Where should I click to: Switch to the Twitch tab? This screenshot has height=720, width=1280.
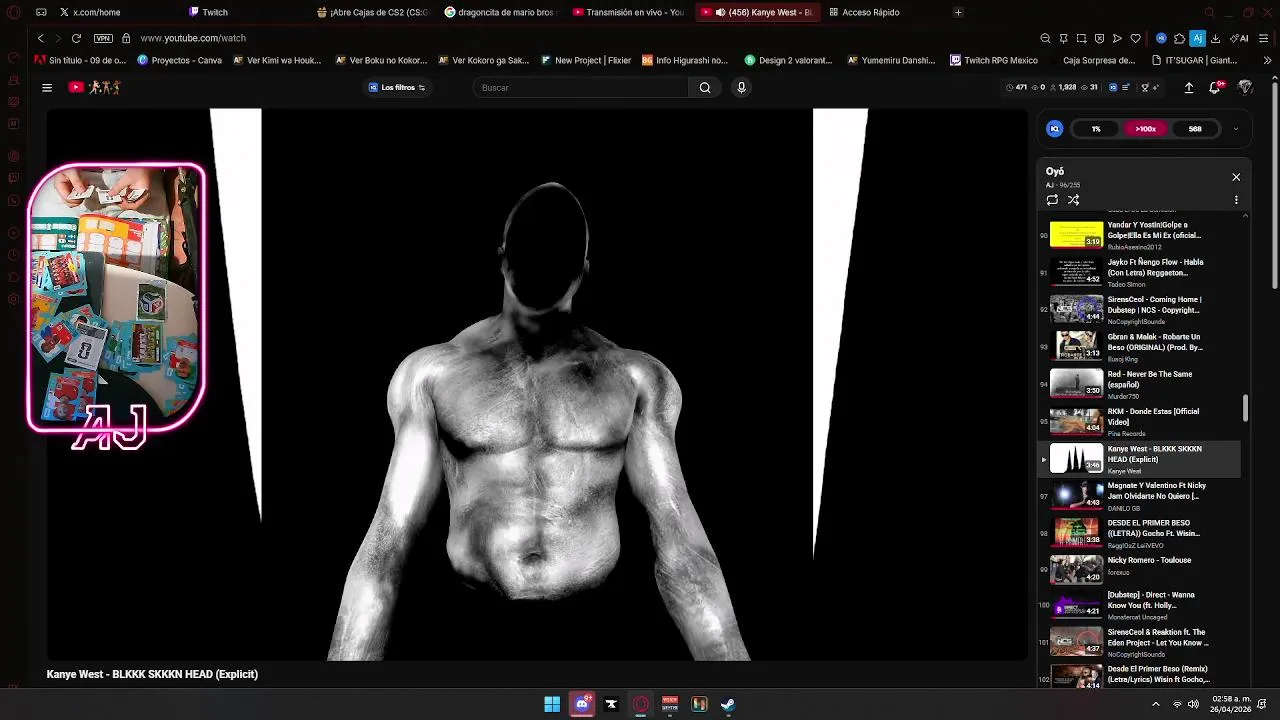coord(246,12)
